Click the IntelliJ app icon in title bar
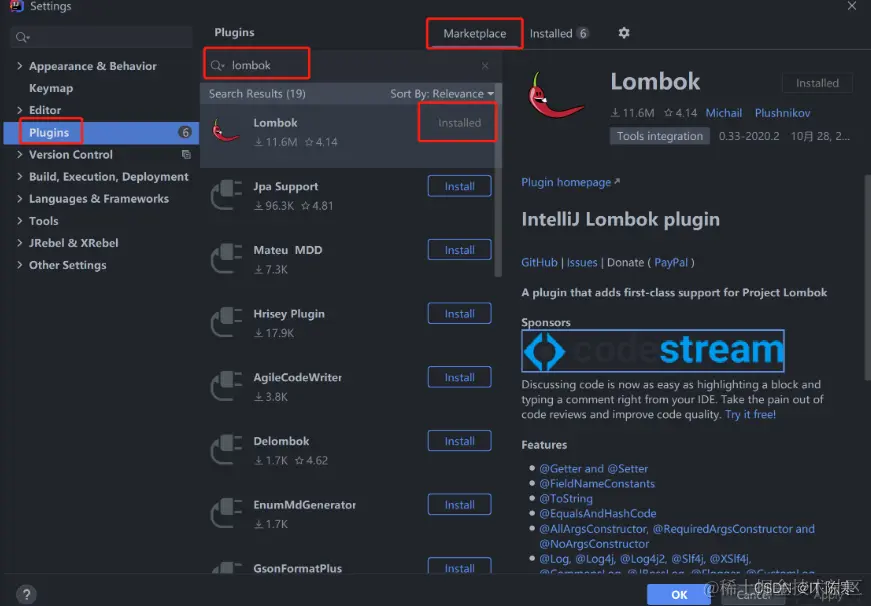Image resolution: width=871 pixels, height=606 pixels. [x=16, y=6]
